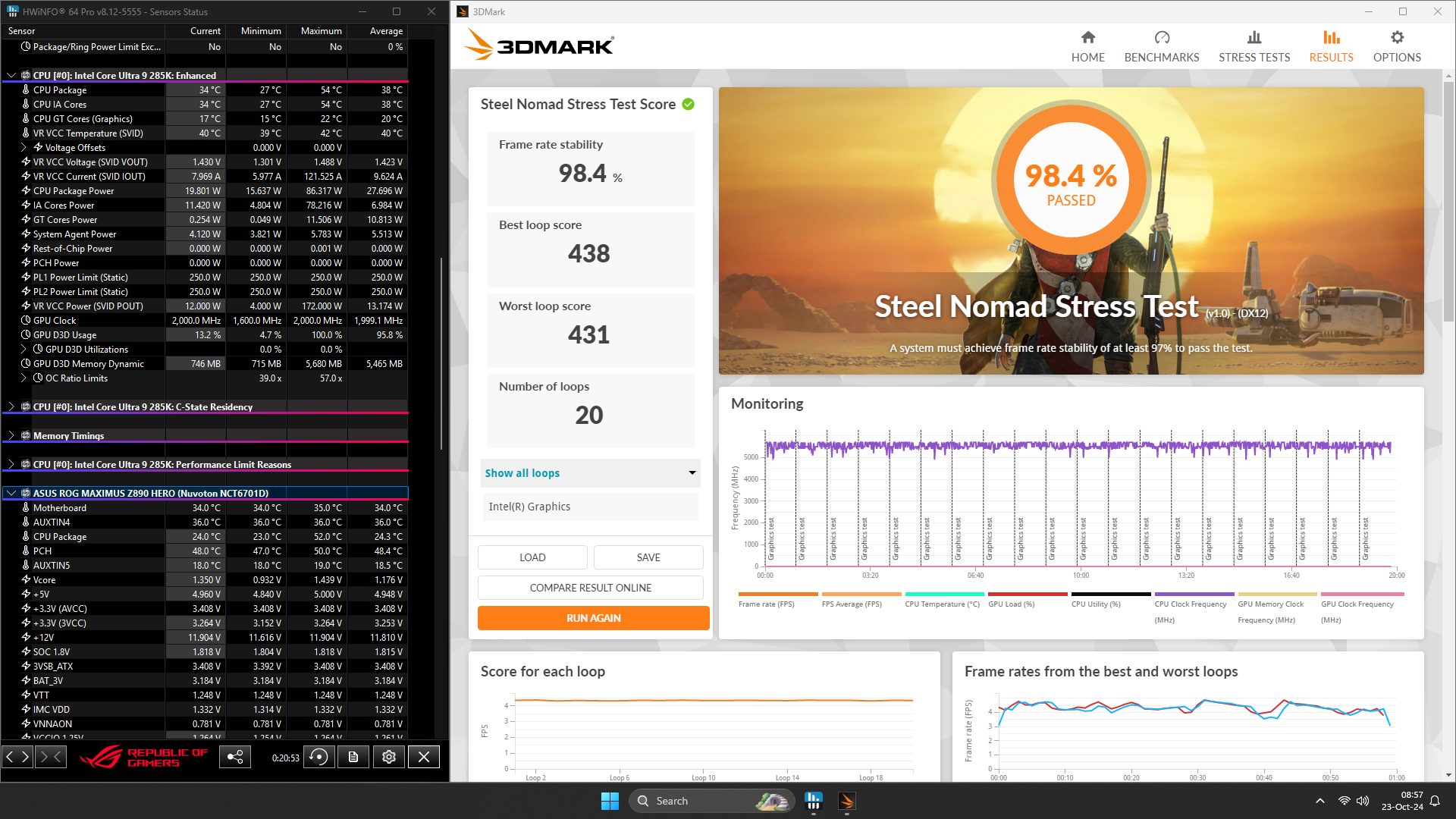Image resolution: width=1456 pixels, height=819 pixels.
Task: Expand the Memory Timings sensor group
Action: click(x=11, y=436)
